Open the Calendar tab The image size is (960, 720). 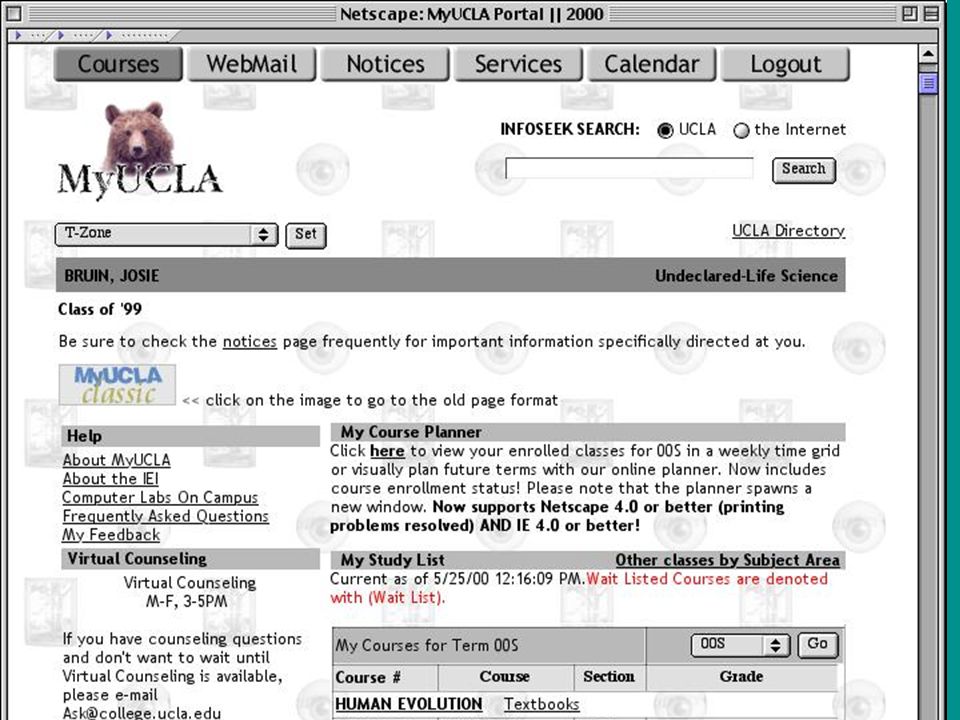tap(652, 64)
